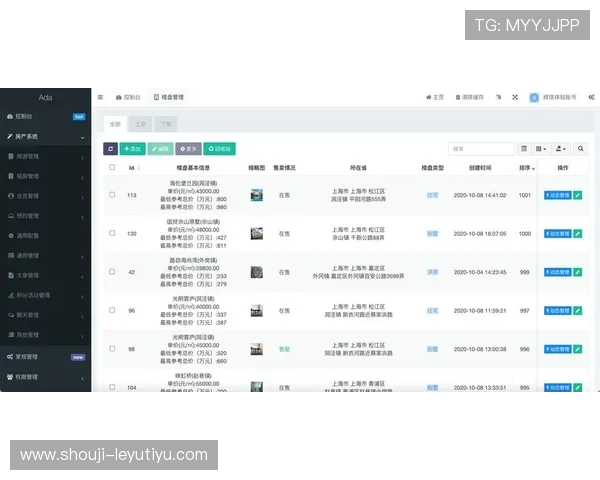
Task: Expand the 房源管理 sidebar submenu
Action: pos(46,157)
